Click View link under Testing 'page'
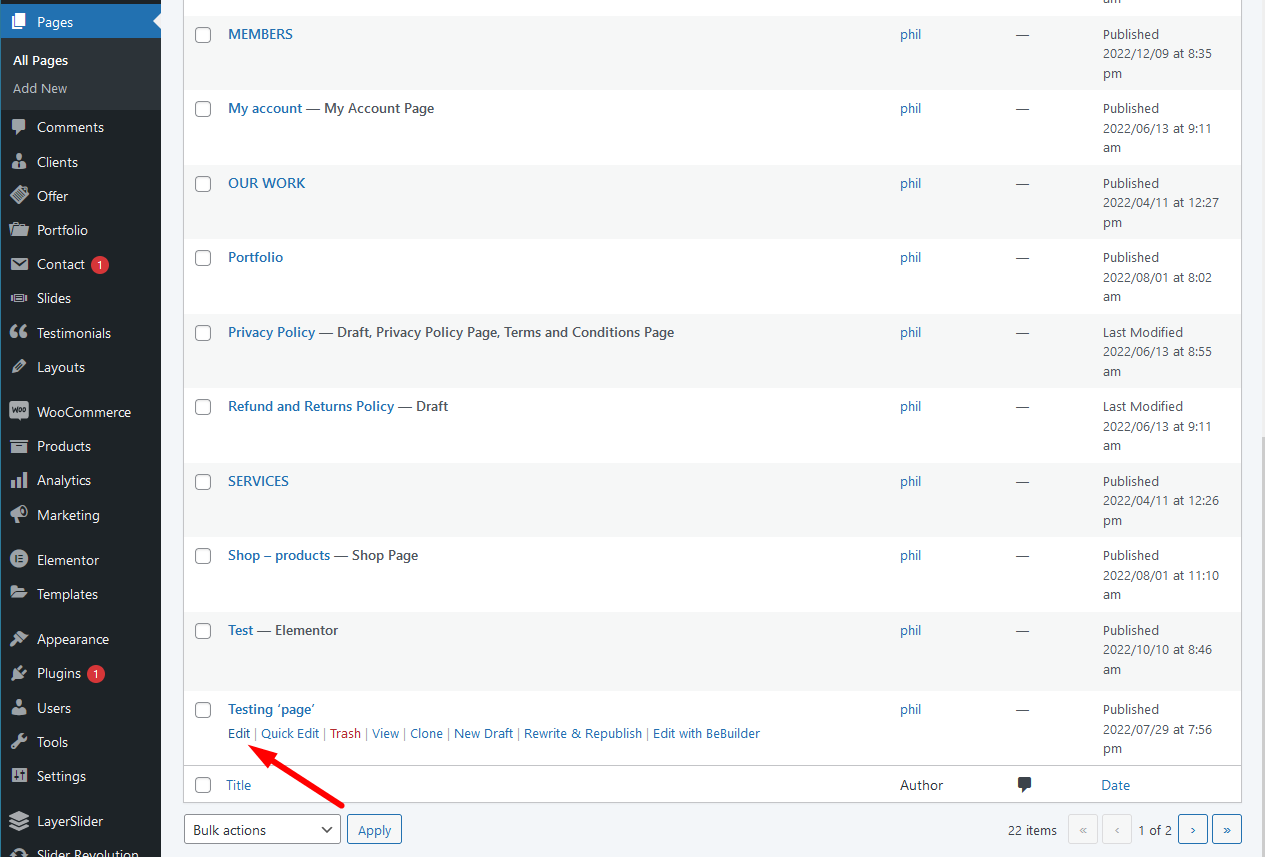Viewport: 1265px width, 857px height. pos(385,733)
